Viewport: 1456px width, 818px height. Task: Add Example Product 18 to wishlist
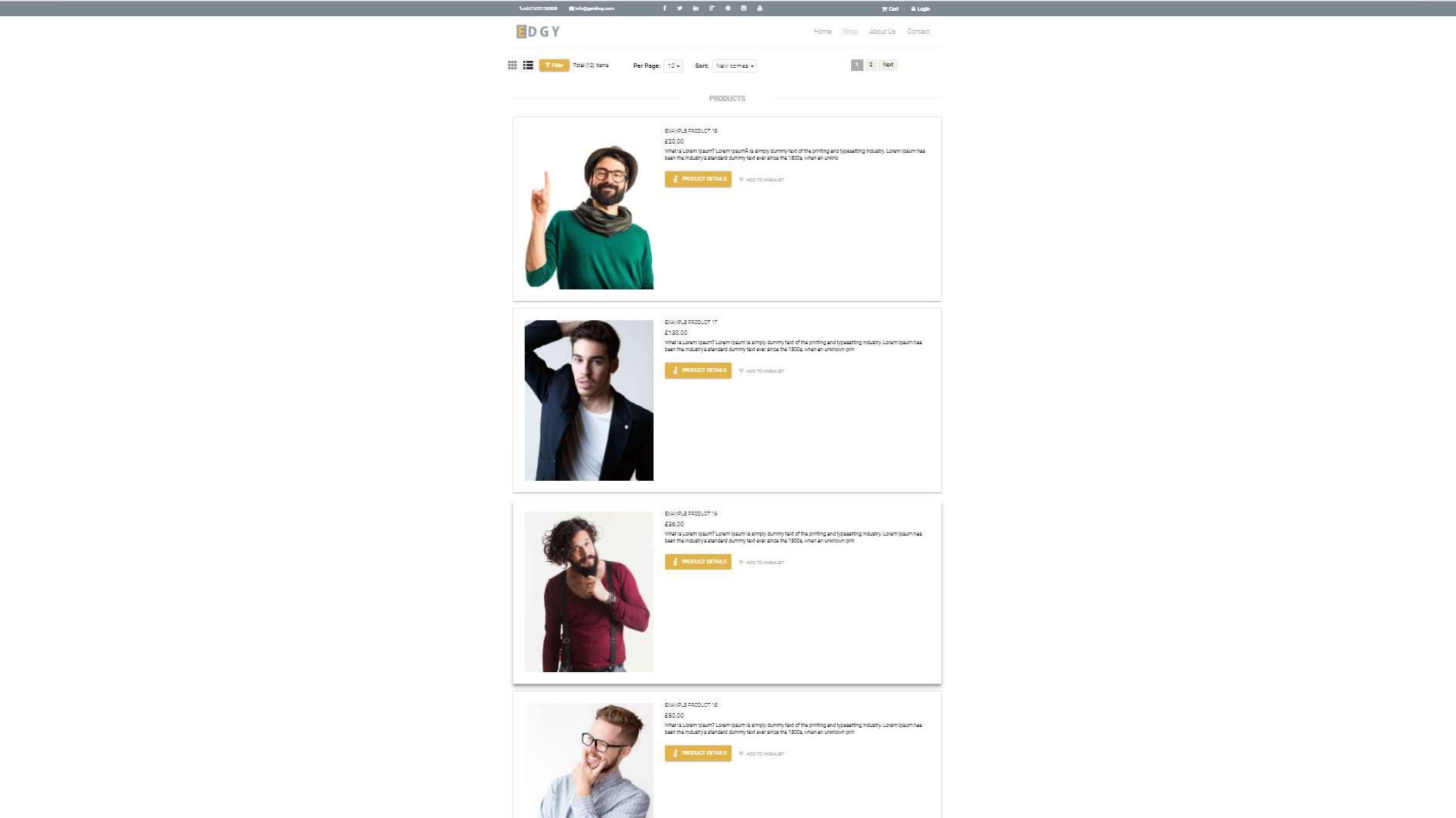click(x=762, y=180)
